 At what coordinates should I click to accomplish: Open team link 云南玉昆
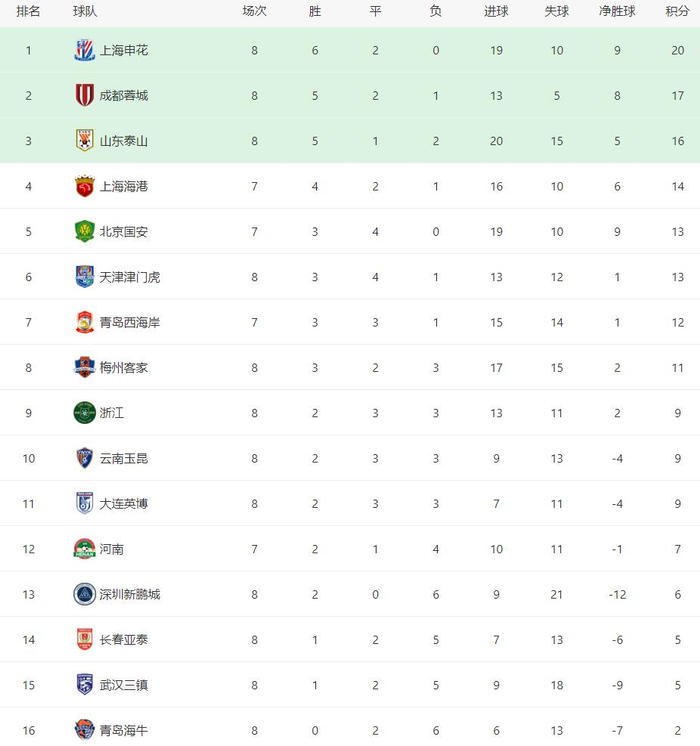[123, 458]
